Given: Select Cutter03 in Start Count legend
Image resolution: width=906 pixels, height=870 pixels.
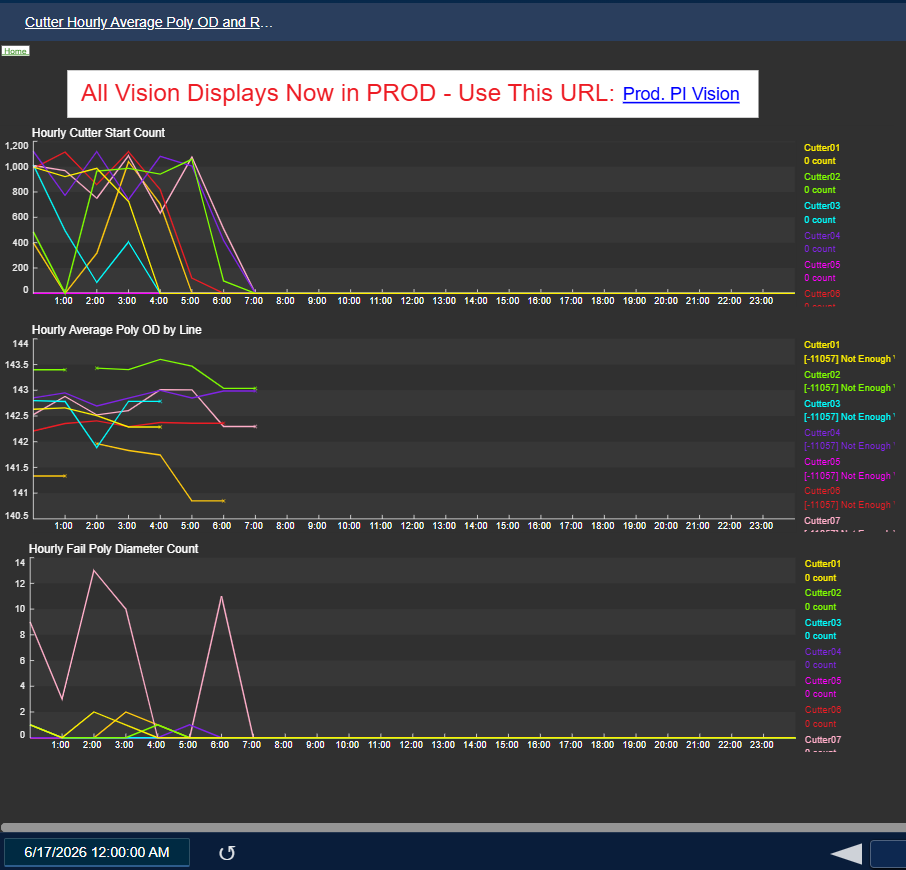Looking at the screenshot, I should point(822,206).
